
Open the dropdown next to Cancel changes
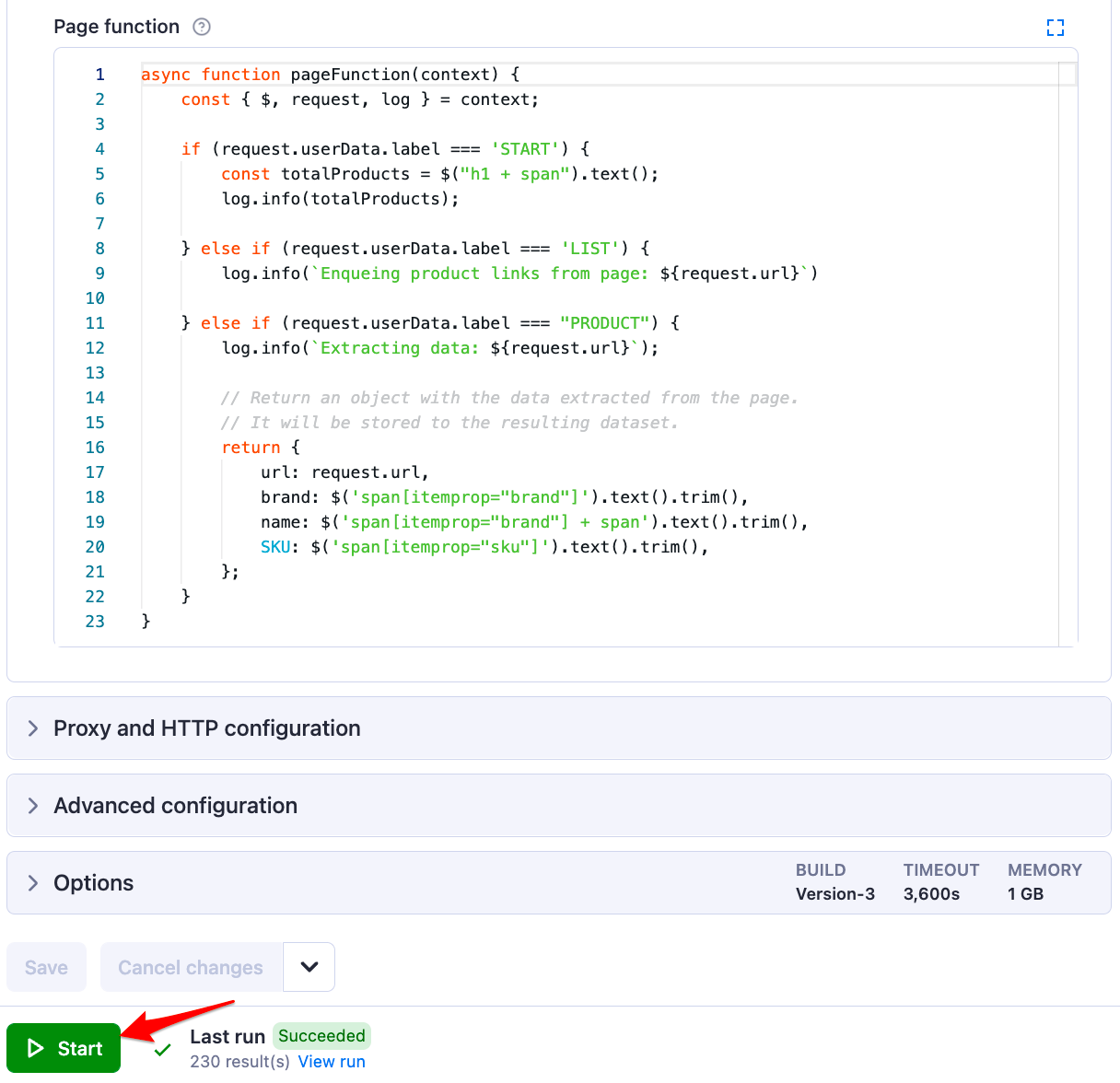(x=309, y=967)
